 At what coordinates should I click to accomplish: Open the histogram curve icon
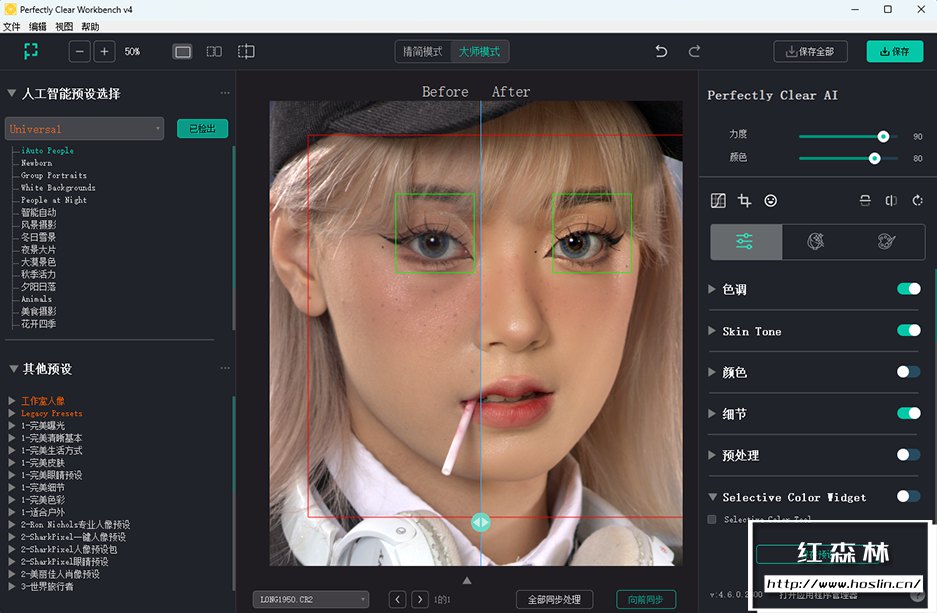[x=718, y=201]
